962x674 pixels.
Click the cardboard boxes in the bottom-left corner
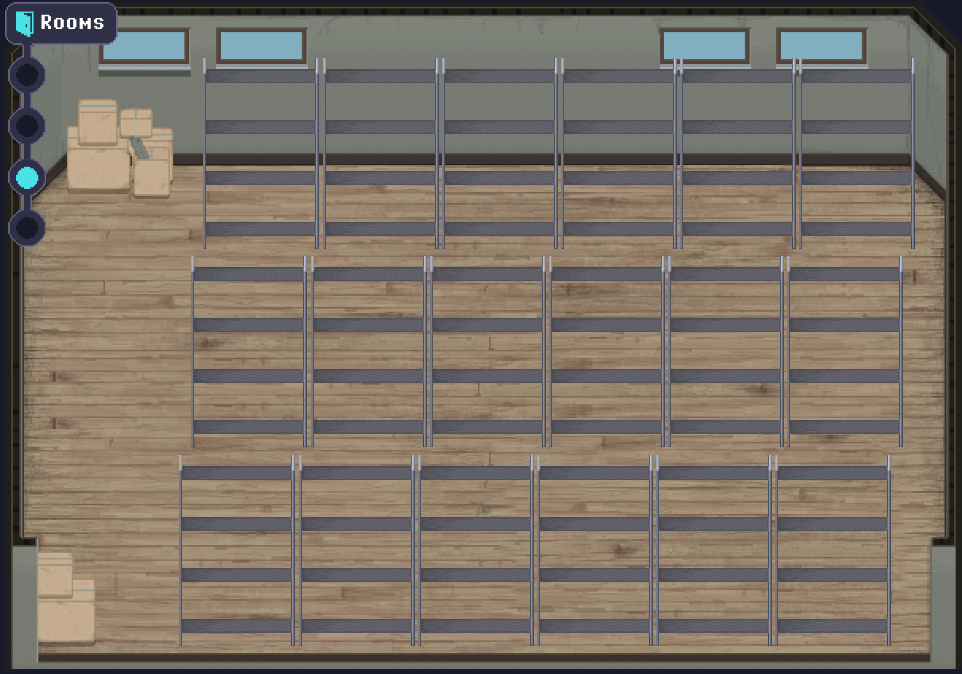tap(66, 599)
